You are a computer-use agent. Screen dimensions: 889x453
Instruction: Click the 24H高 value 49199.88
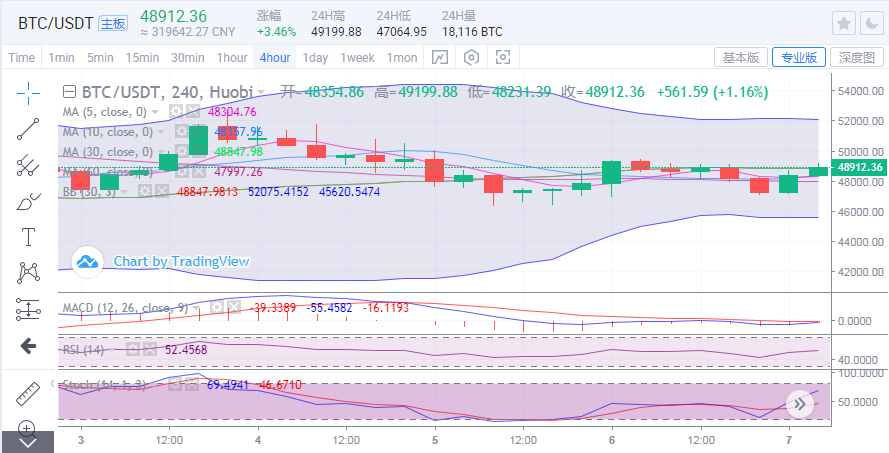(x=336, y=32)
